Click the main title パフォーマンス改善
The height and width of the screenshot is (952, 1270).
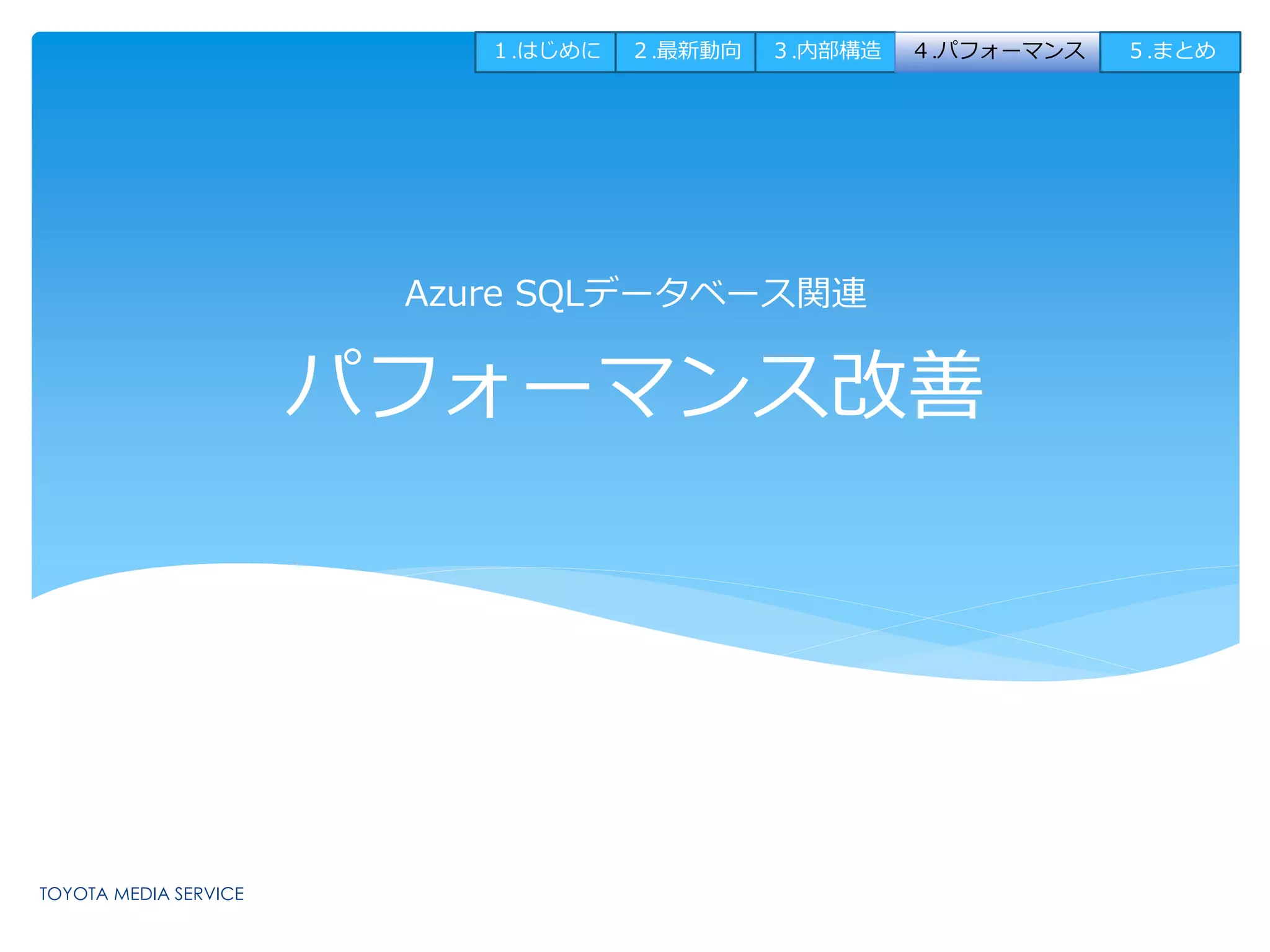point(634,386)
